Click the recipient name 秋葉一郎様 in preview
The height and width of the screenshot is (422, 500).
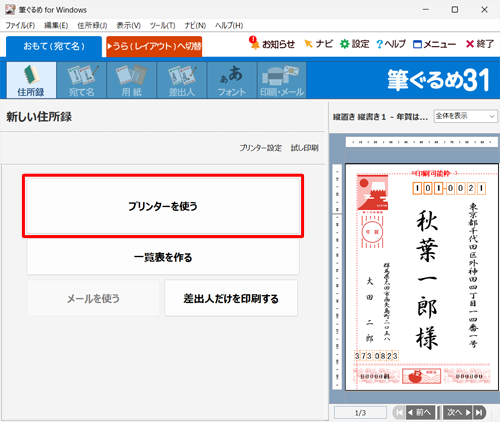(427, 279)
